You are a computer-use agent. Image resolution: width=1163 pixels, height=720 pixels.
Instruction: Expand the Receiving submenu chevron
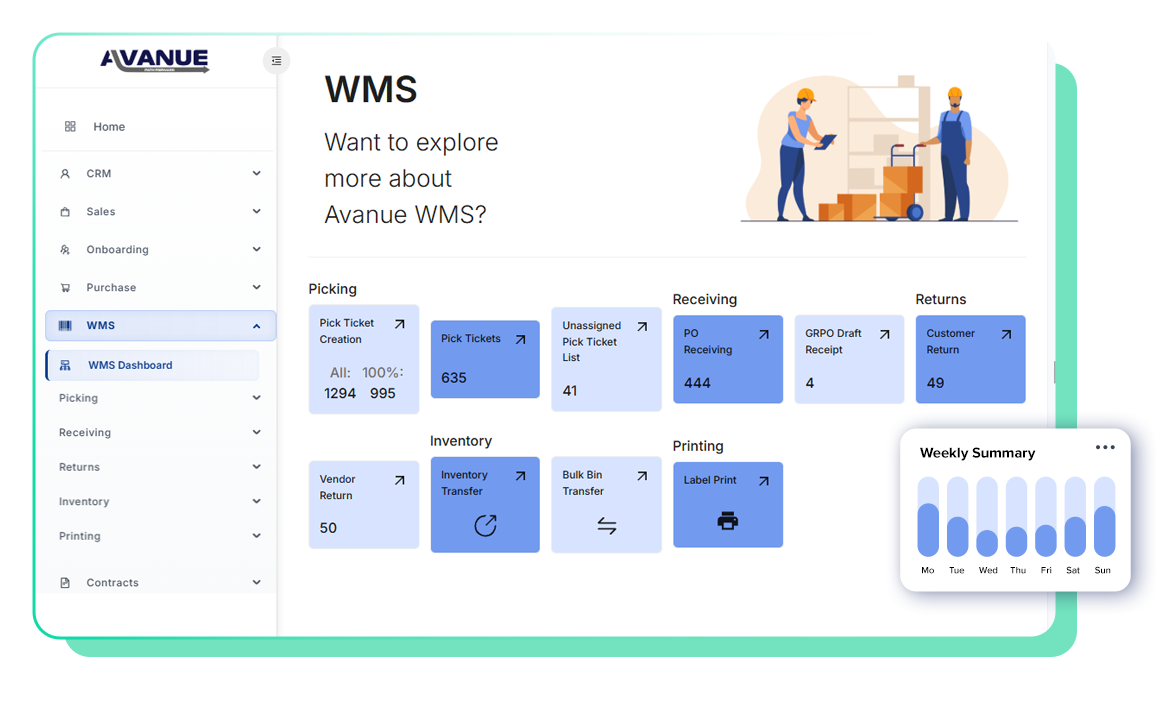[257, 432]
